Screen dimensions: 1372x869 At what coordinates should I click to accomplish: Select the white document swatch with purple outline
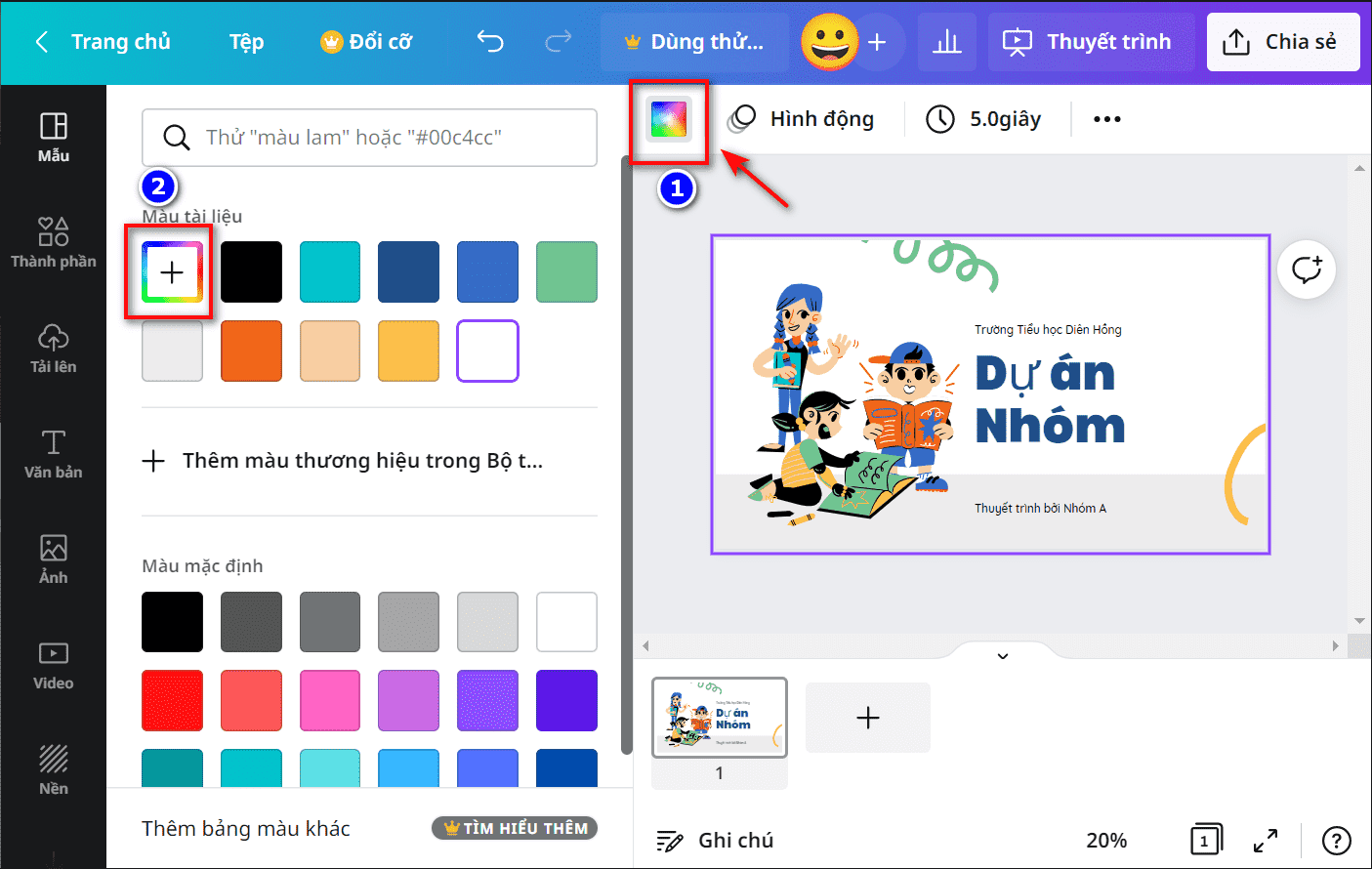(487, 351)
